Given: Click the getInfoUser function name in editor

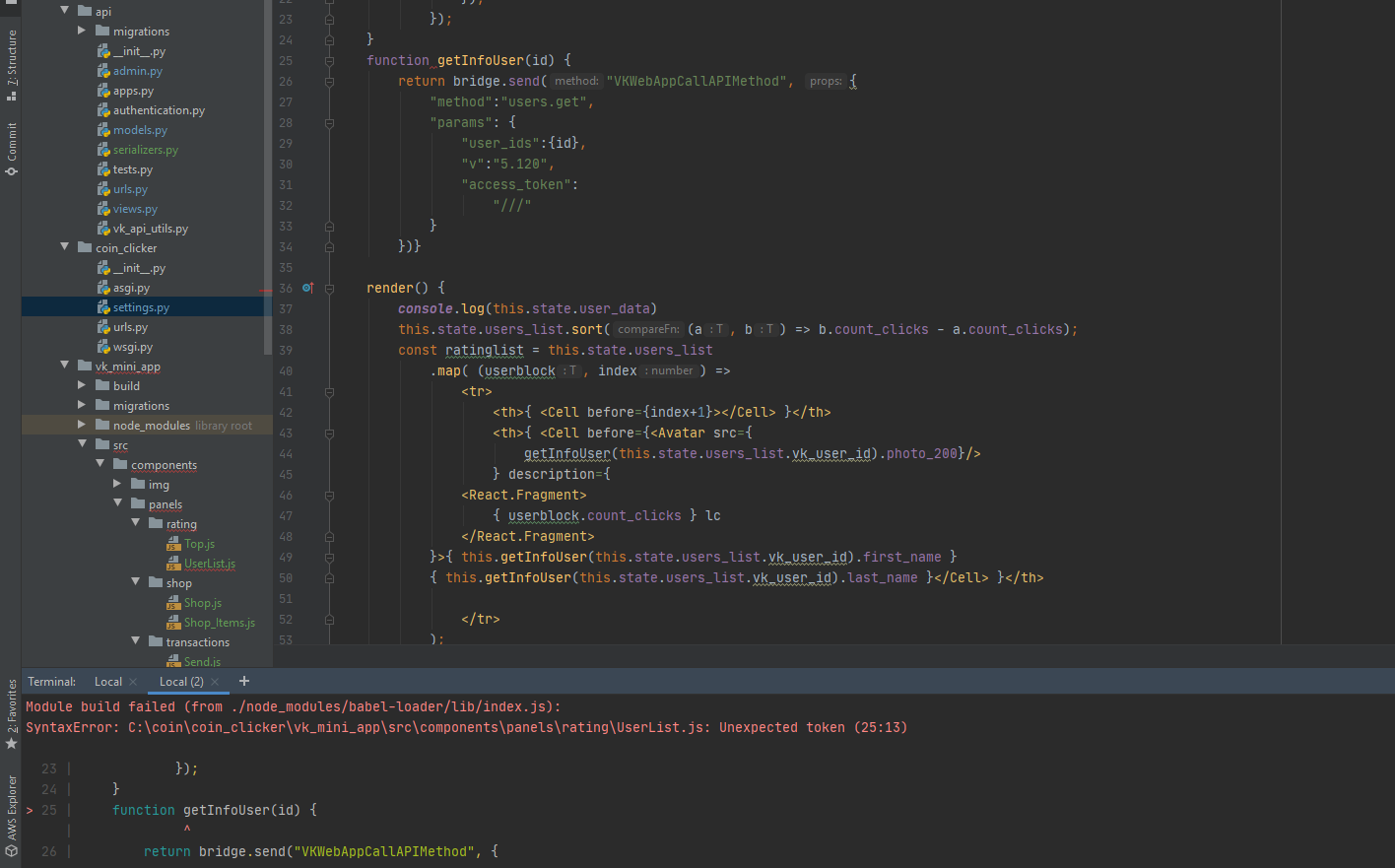Looking at the screenshot, I should 481,60.
